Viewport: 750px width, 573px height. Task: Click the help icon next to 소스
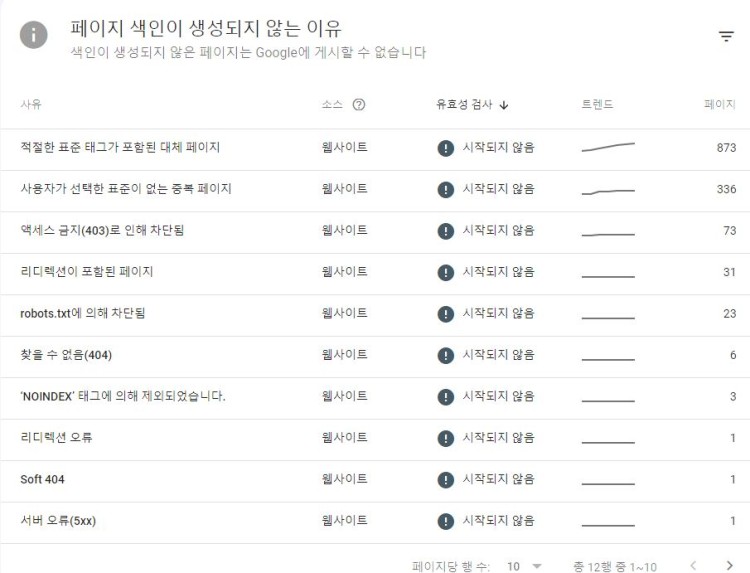tap(359, 104)
